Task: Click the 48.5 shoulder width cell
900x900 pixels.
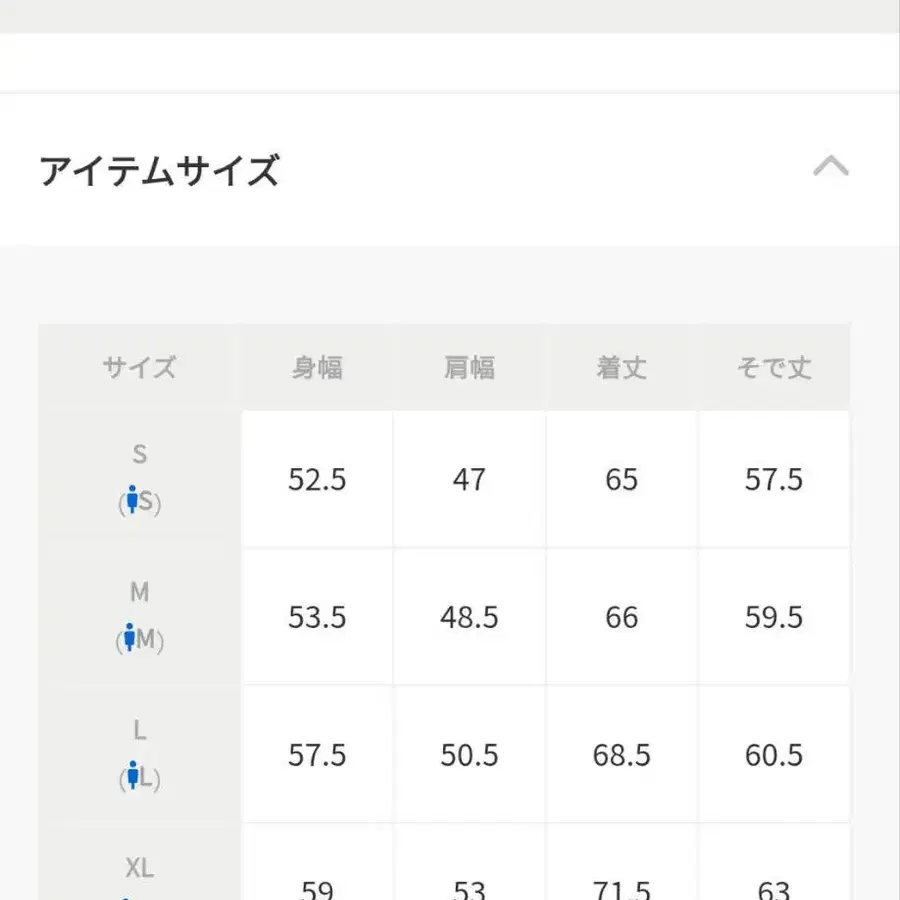Action: 469,617
